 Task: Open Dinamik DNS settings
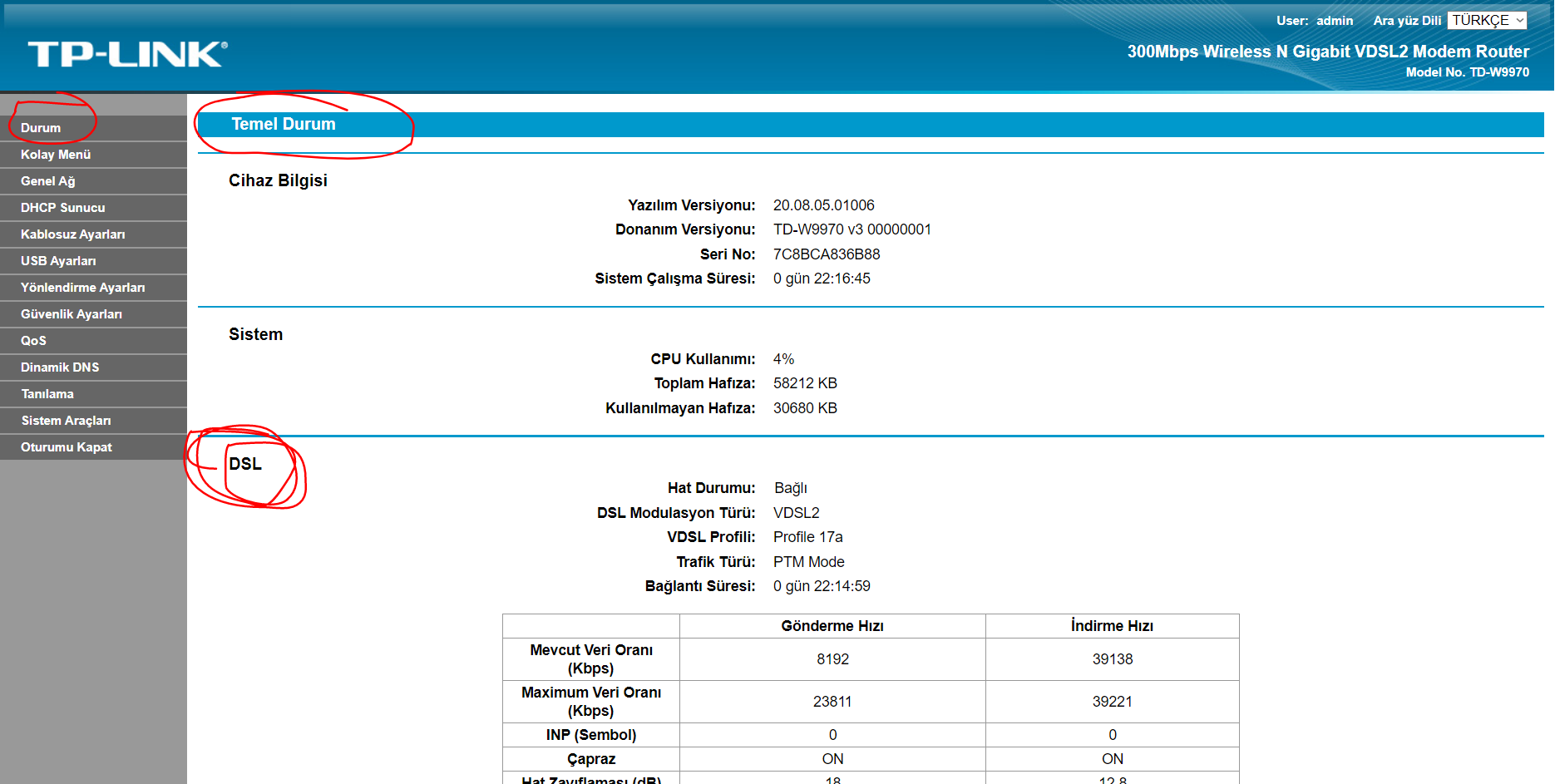point(93,367)
